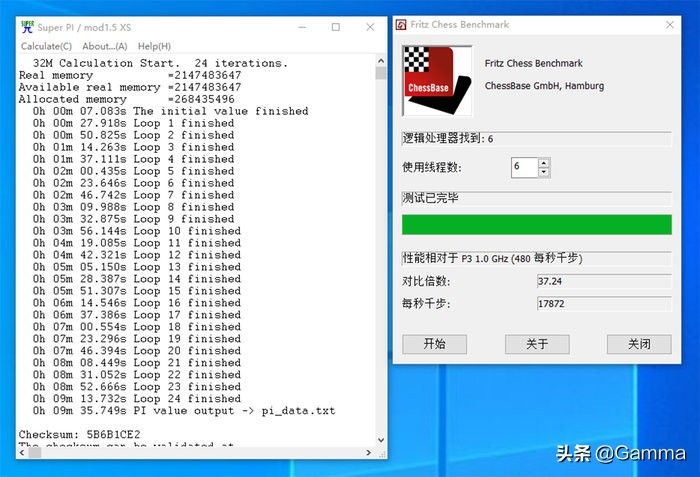
Task: Click the 'Available real memory' line
Action: point(130,87)
